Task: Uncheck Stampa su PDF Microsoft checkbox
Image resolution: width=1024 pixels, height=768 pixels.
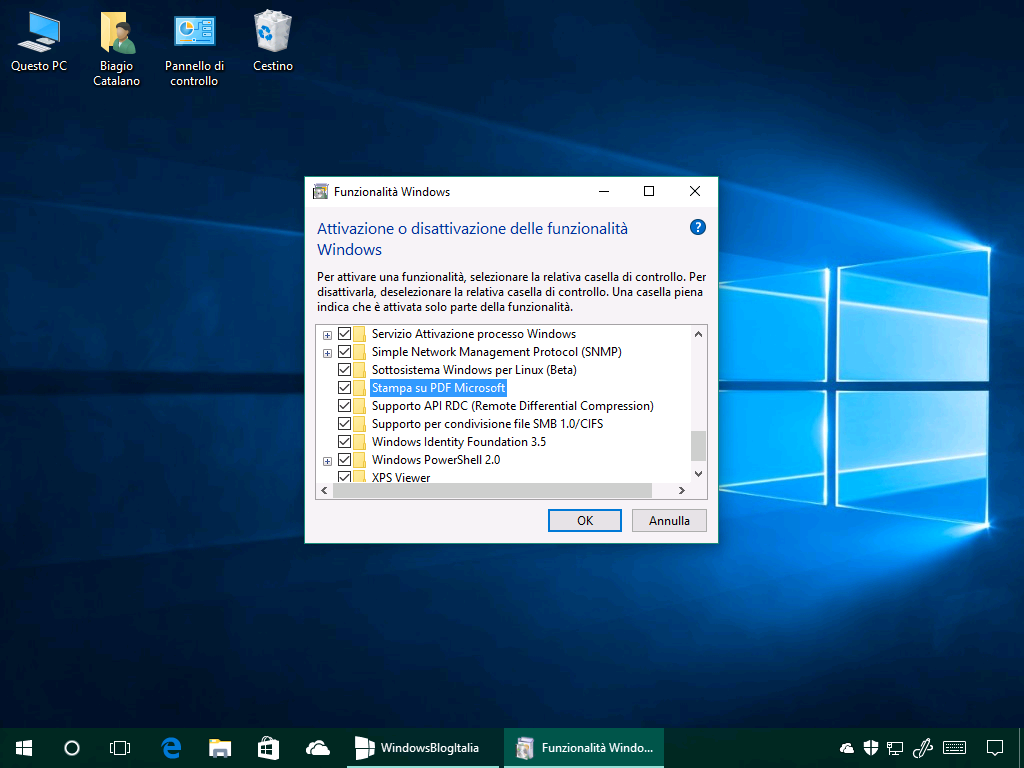Action: pyautogui.click(x=344, y=388)
